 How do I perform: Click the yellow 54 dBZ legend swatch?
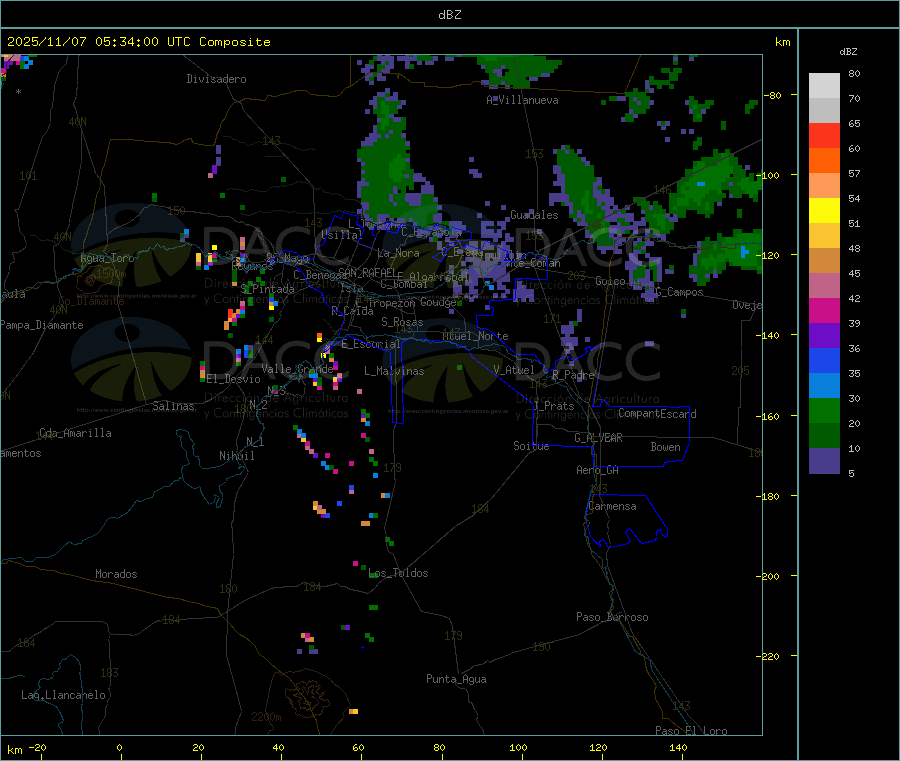824,211
